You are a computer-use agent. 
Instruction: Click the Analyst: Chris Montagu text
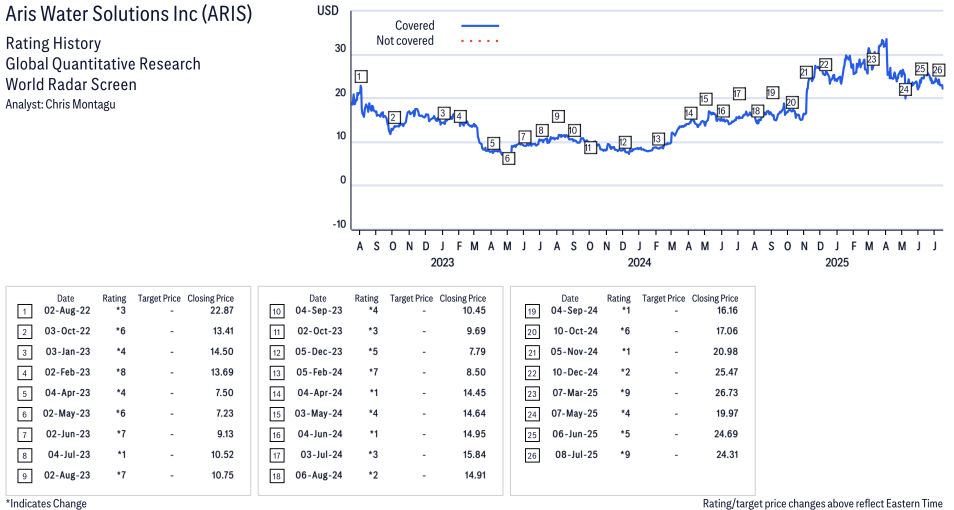[x=60, y=104]
